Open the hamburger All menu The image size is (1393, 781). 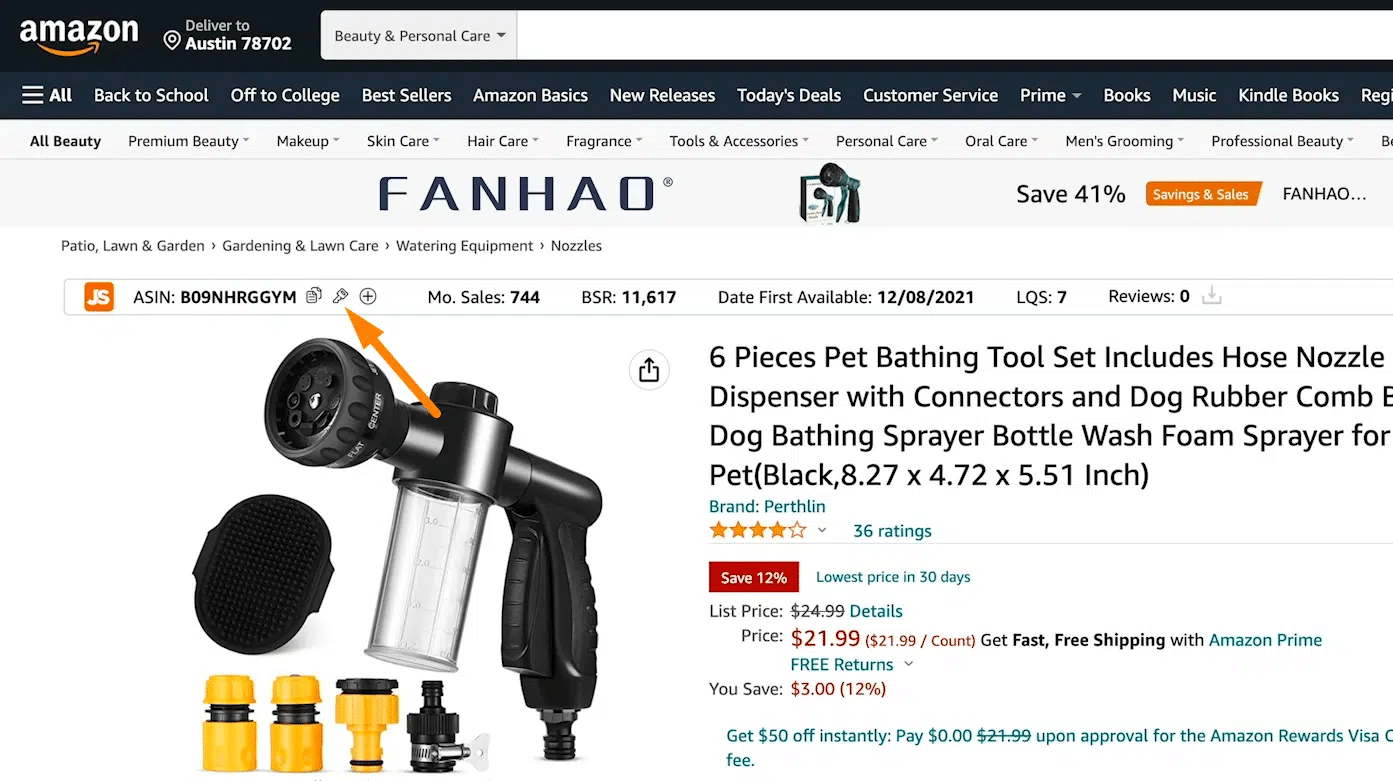[47, 95]
